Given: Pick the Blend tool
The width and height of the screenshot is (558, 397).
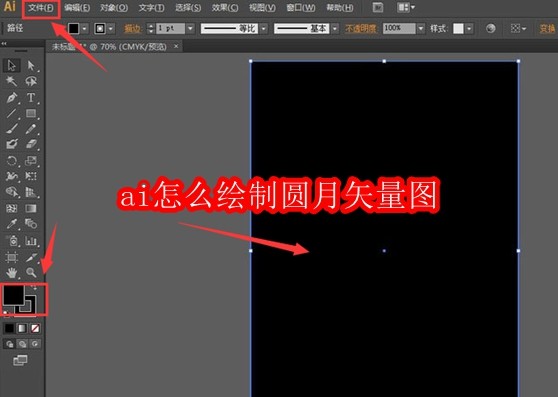Looking at the screenshot, I should coord(31,224).
